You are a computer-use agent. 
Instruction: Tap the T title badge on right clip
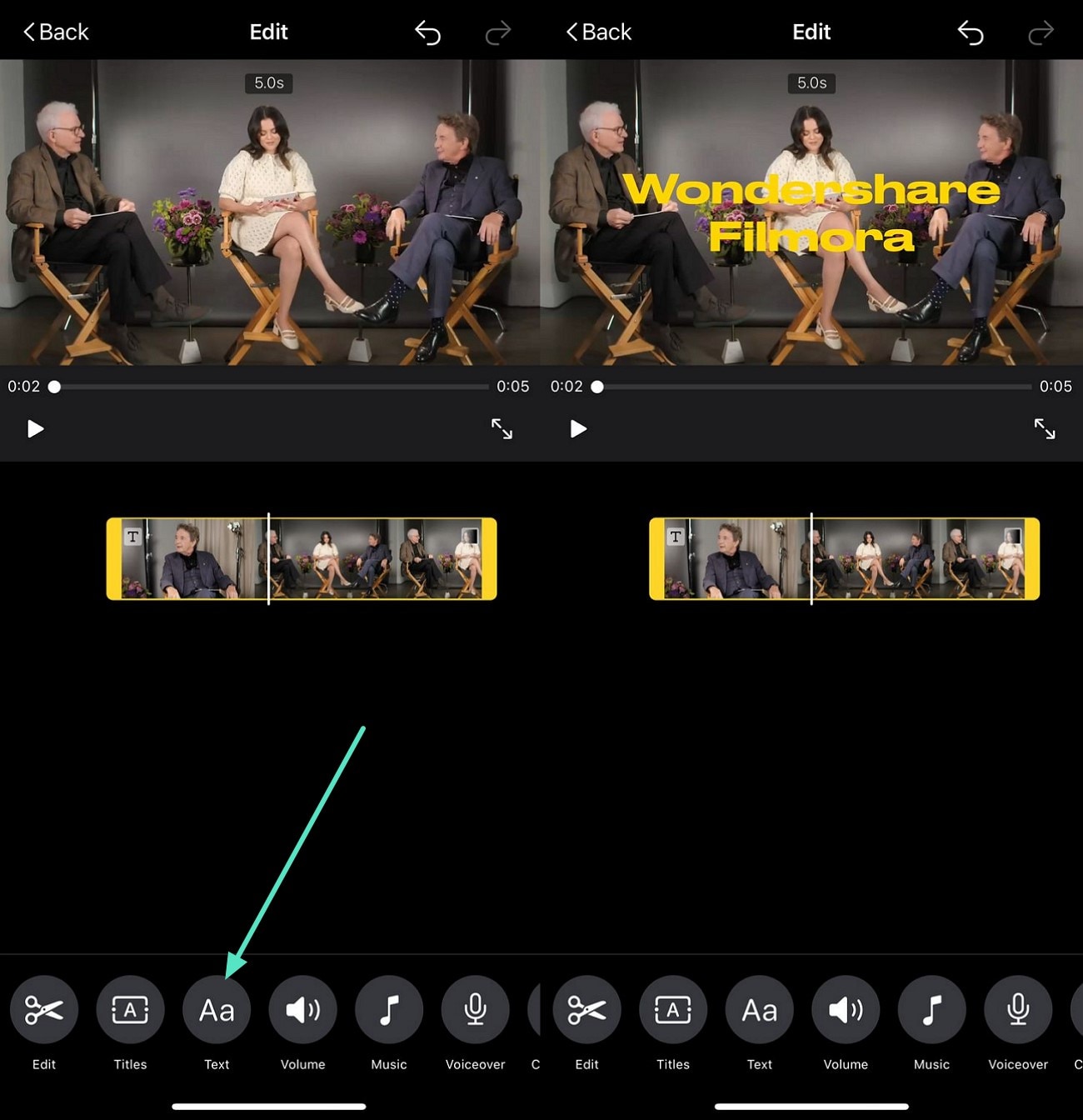pyautogui.click(x=676, y=537)
